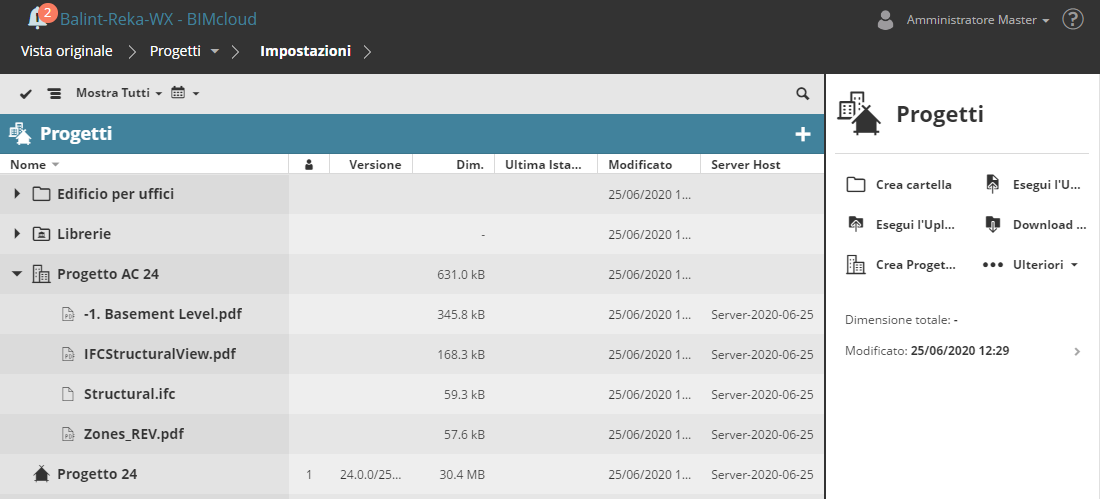Image resolution: width=1100 pixels, height=499 pixels.
Task: Click the help question mark icon
Action: [x=1073, y=19]
